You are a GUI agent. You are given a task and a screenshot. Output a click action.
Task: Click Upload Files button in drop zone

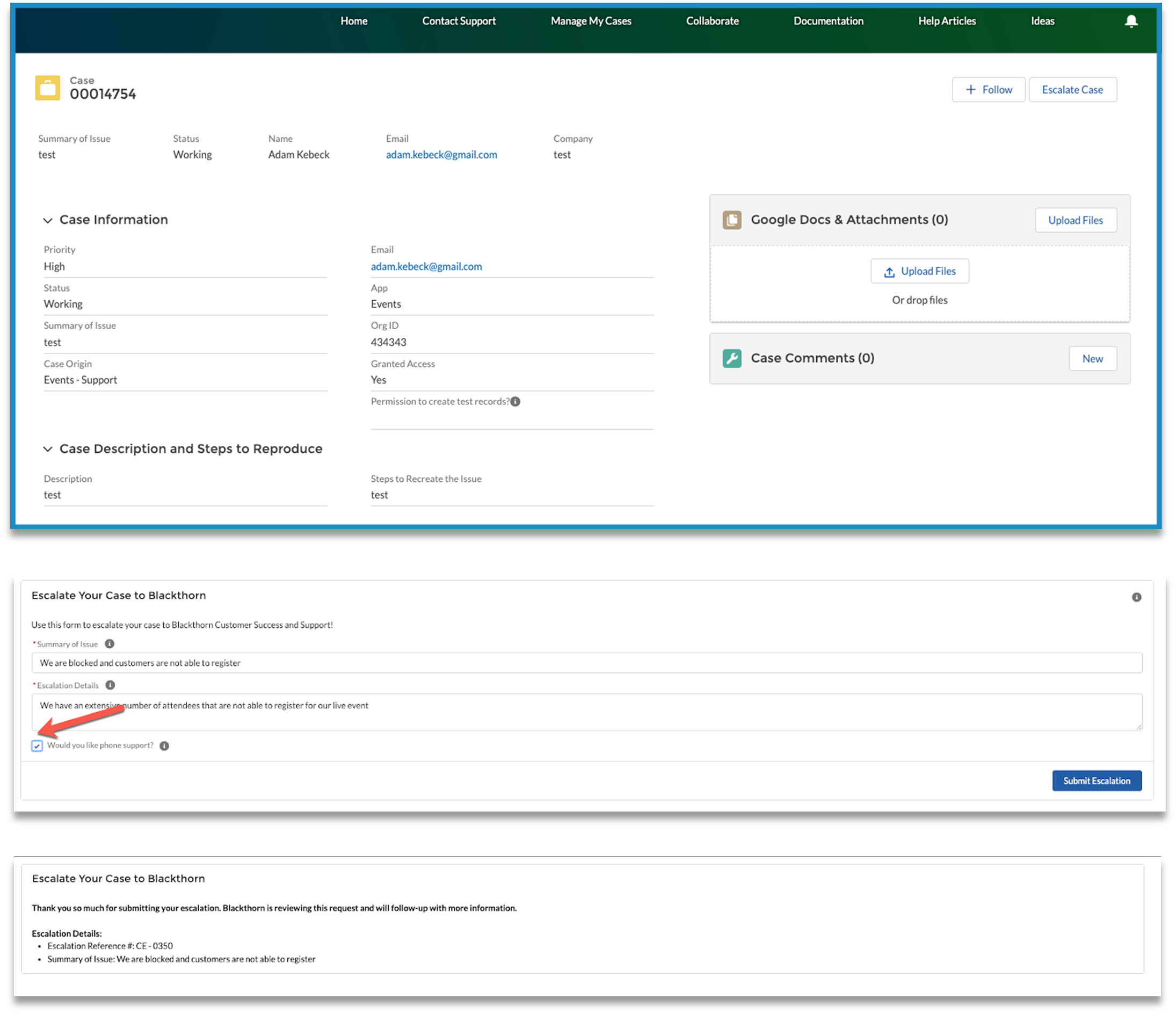[x=919, y=271]
